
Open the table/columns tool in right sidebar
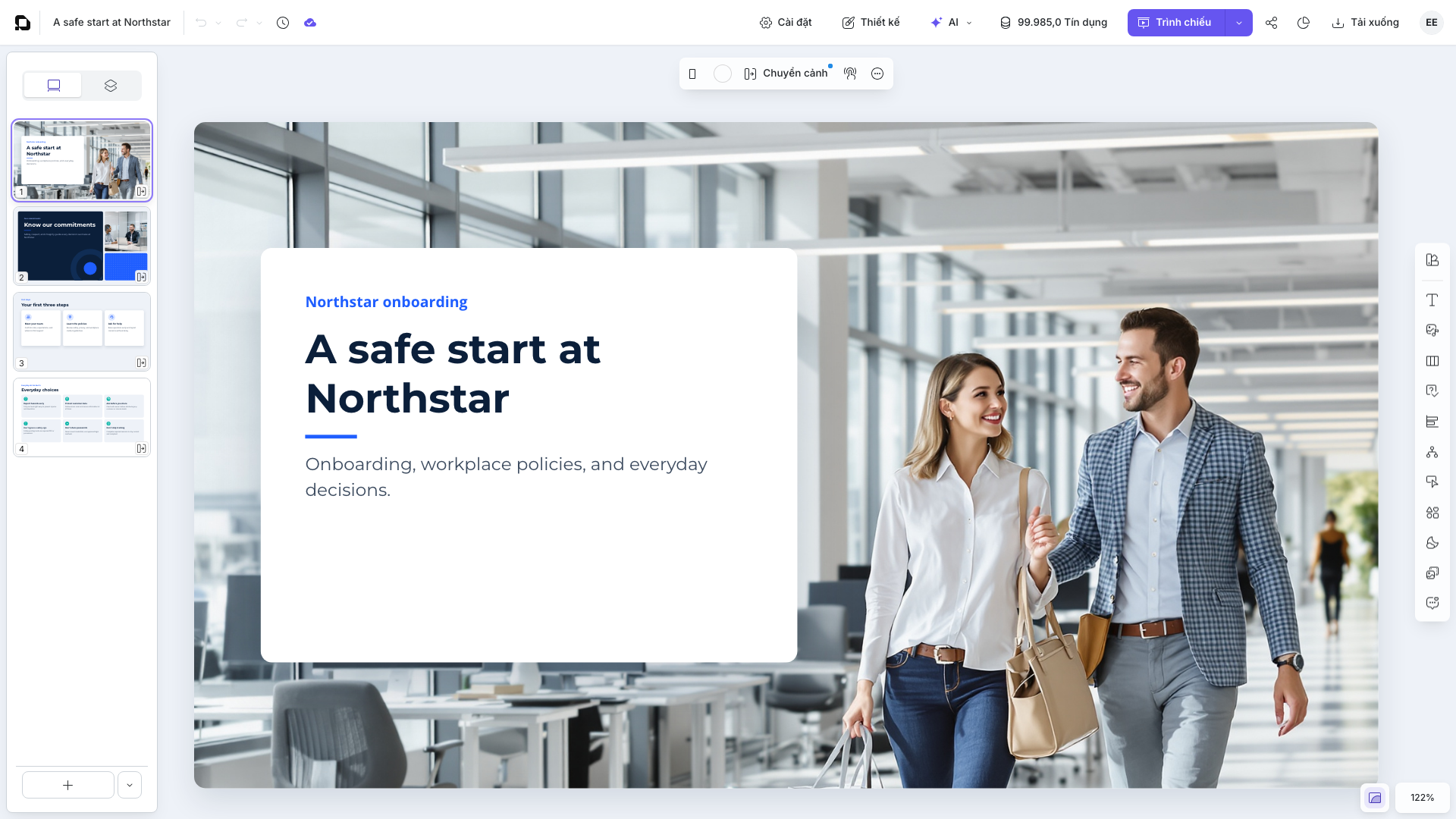click(x=1432, y=361)
